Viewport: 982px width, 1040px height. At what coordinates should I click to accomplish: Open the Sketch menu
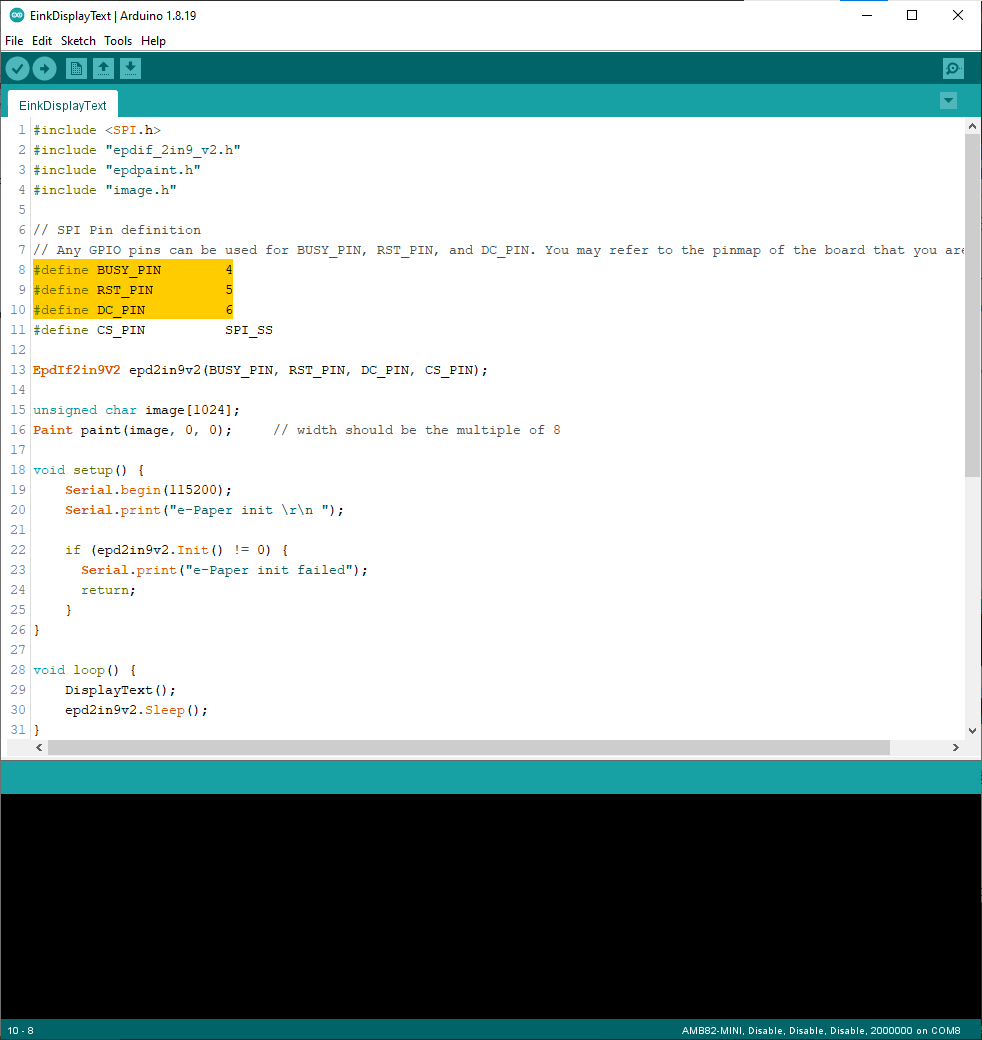click(x=78, y=41)
